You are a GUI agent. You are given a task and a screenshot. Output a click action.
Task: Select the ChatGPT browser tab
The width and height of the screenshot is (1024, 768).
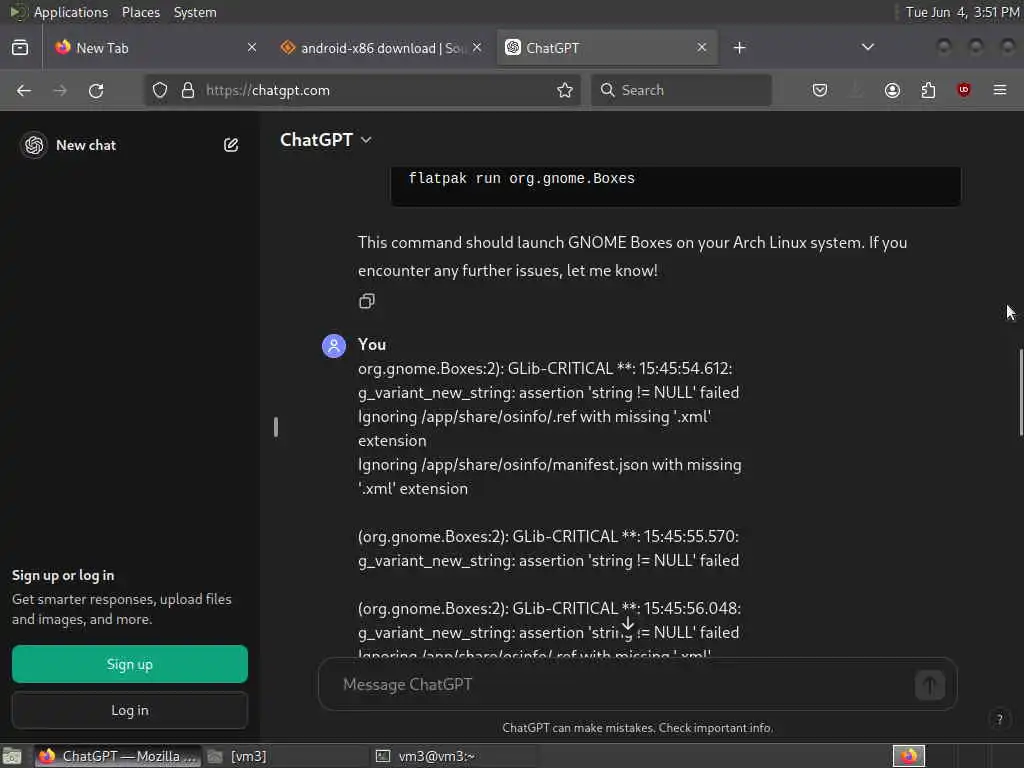pyautogui.click(x=607, y=48)
